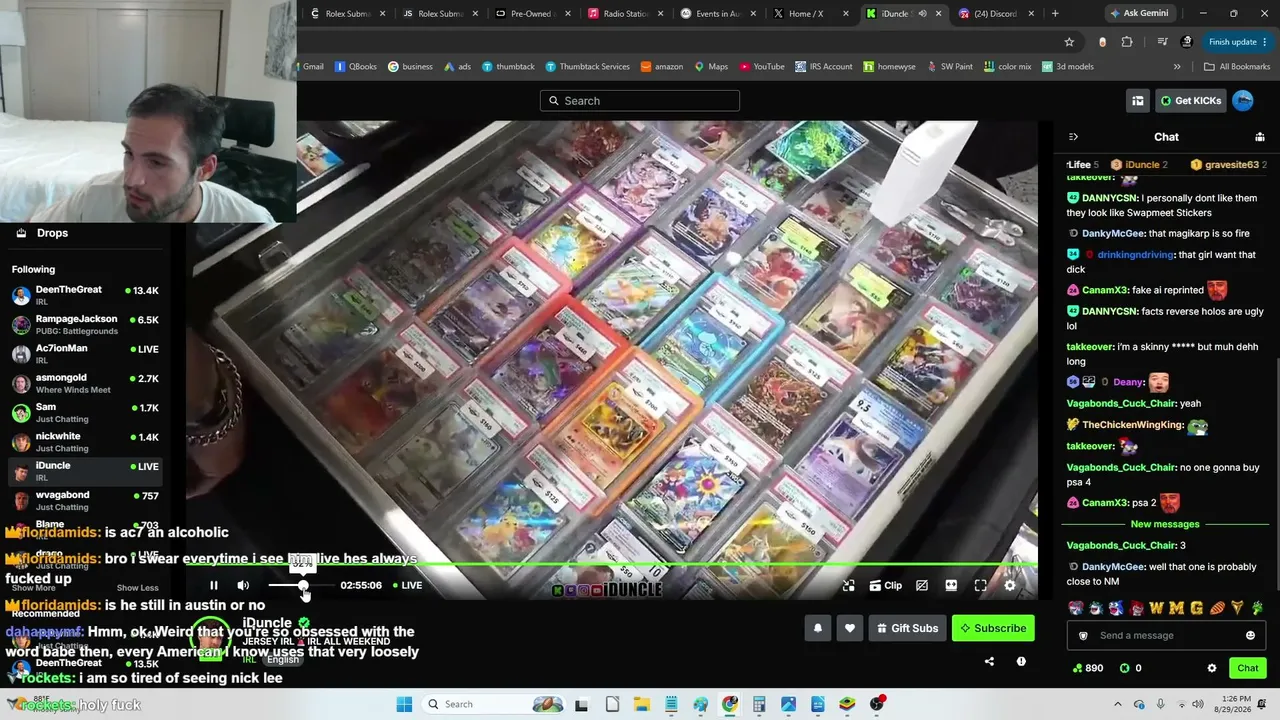Open the Kick header panel icon beside Get KICKs
Screen dimensions: 1280x720
pos(1138,101)
